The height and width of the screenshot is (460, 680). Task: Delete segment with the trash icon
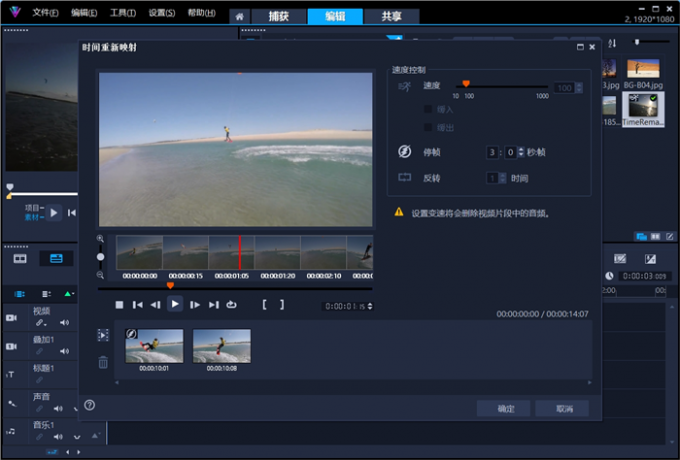(103, 362)
